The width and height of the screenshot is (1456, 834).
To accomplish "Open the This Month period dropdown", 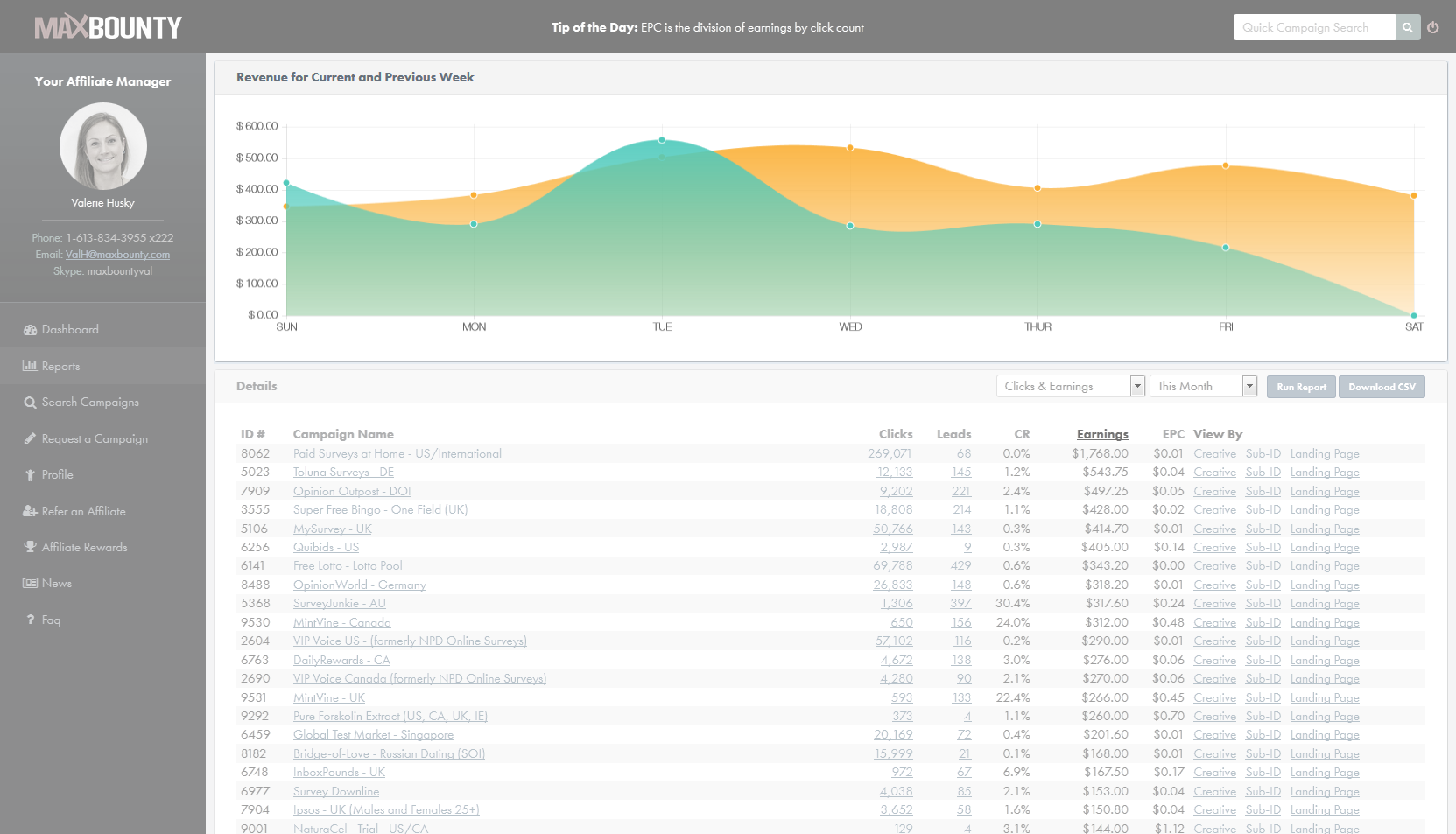I will pyautogui.click(x=1204, y=386).
